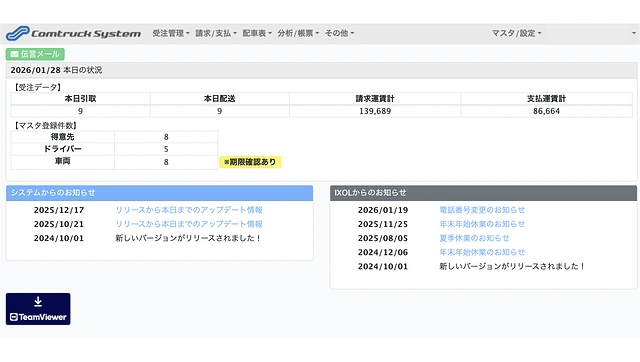
Task: Click the 支払運賃計 value 86,664
Action: 547,111
